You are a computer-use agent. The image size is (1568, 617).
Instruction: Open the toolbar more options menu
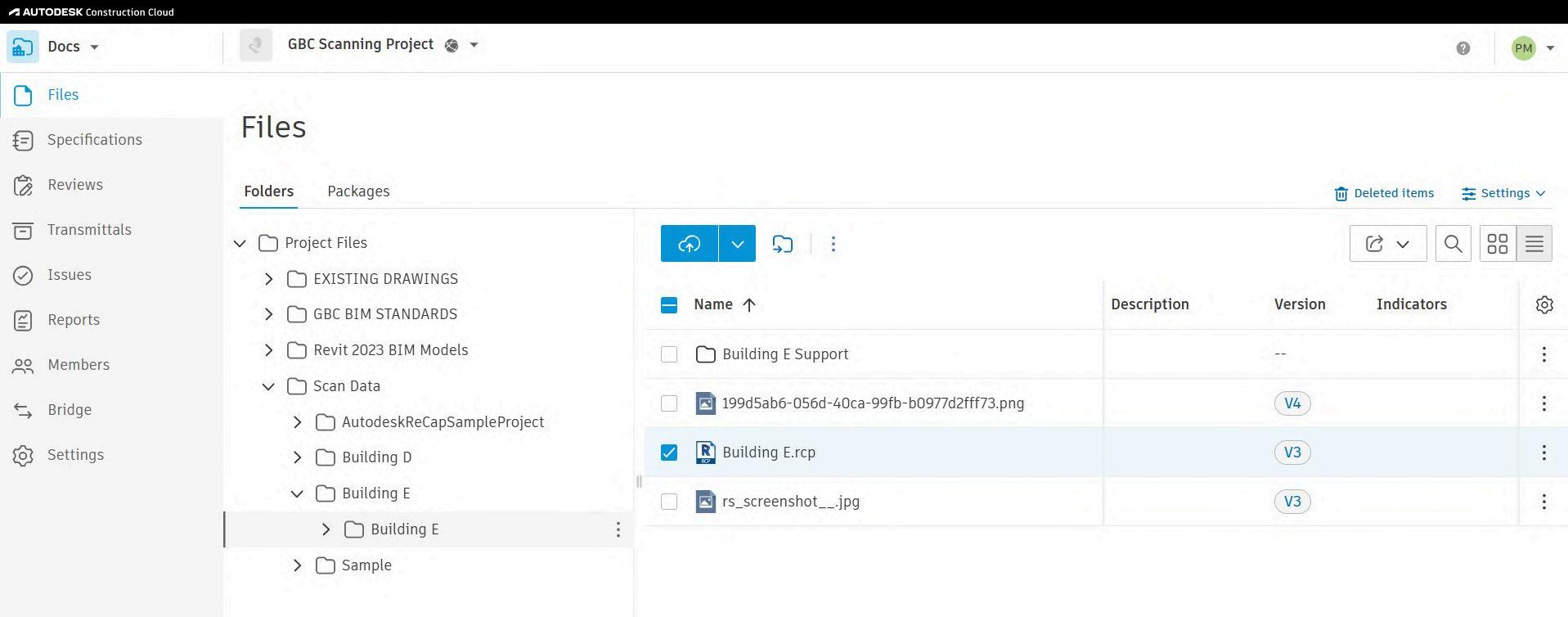pyautogui.click(x=833, y=244)
